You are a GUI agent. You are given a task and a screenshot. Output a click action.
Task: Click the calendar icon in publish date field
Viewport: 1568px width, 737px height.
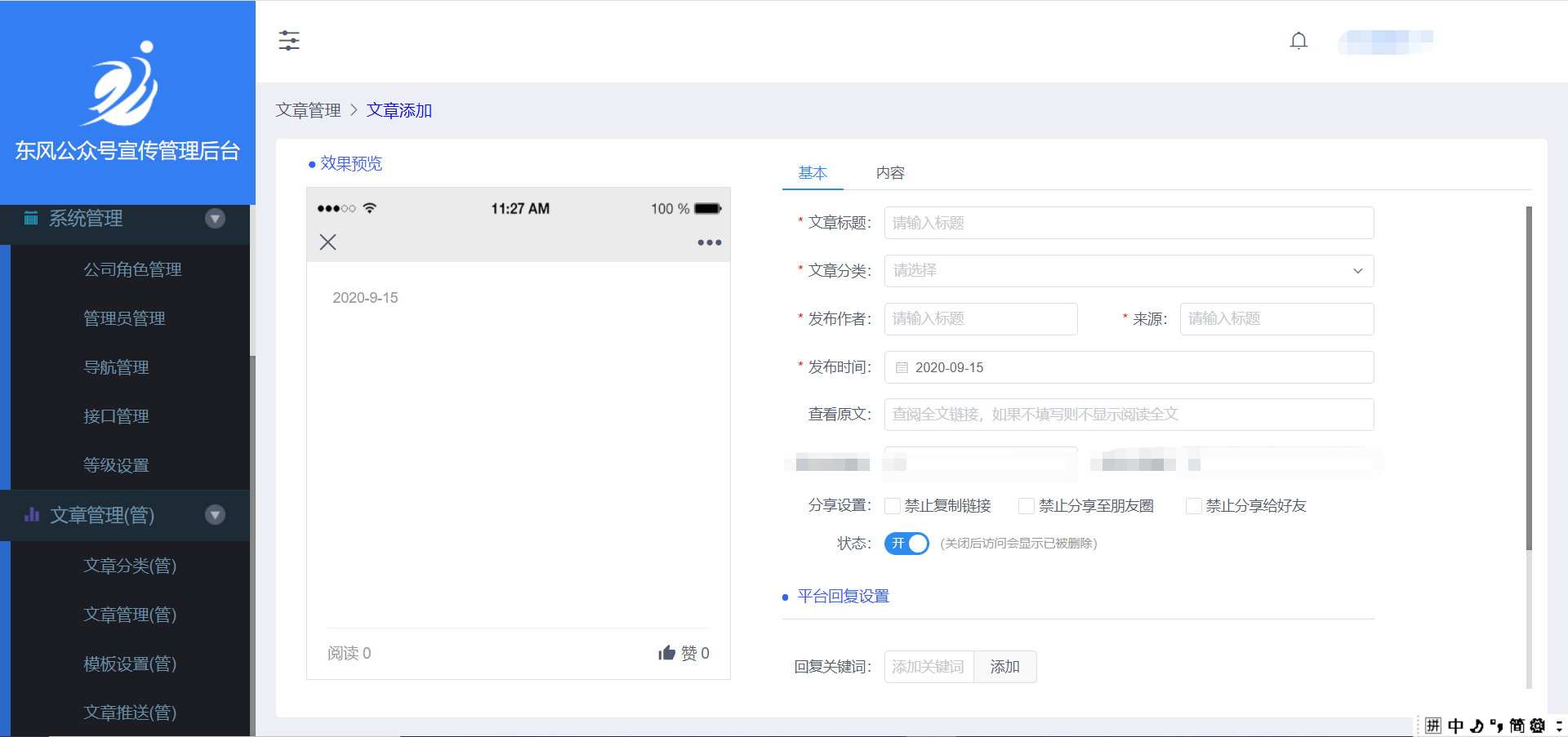[902, 368]
